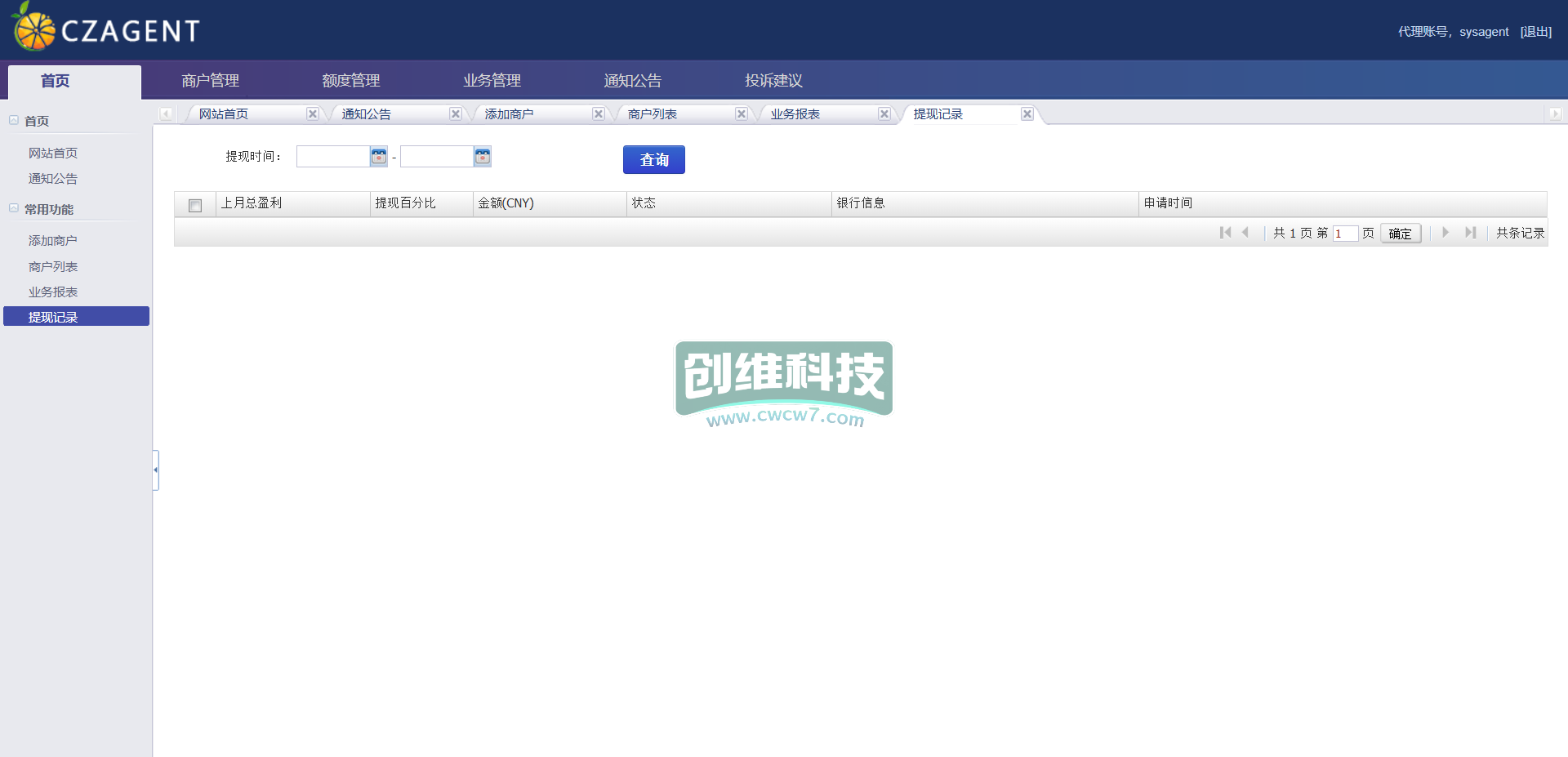Open the 业务管理 main menu
This screenshot has width=1568, height=757.
[x=492, y=81]
